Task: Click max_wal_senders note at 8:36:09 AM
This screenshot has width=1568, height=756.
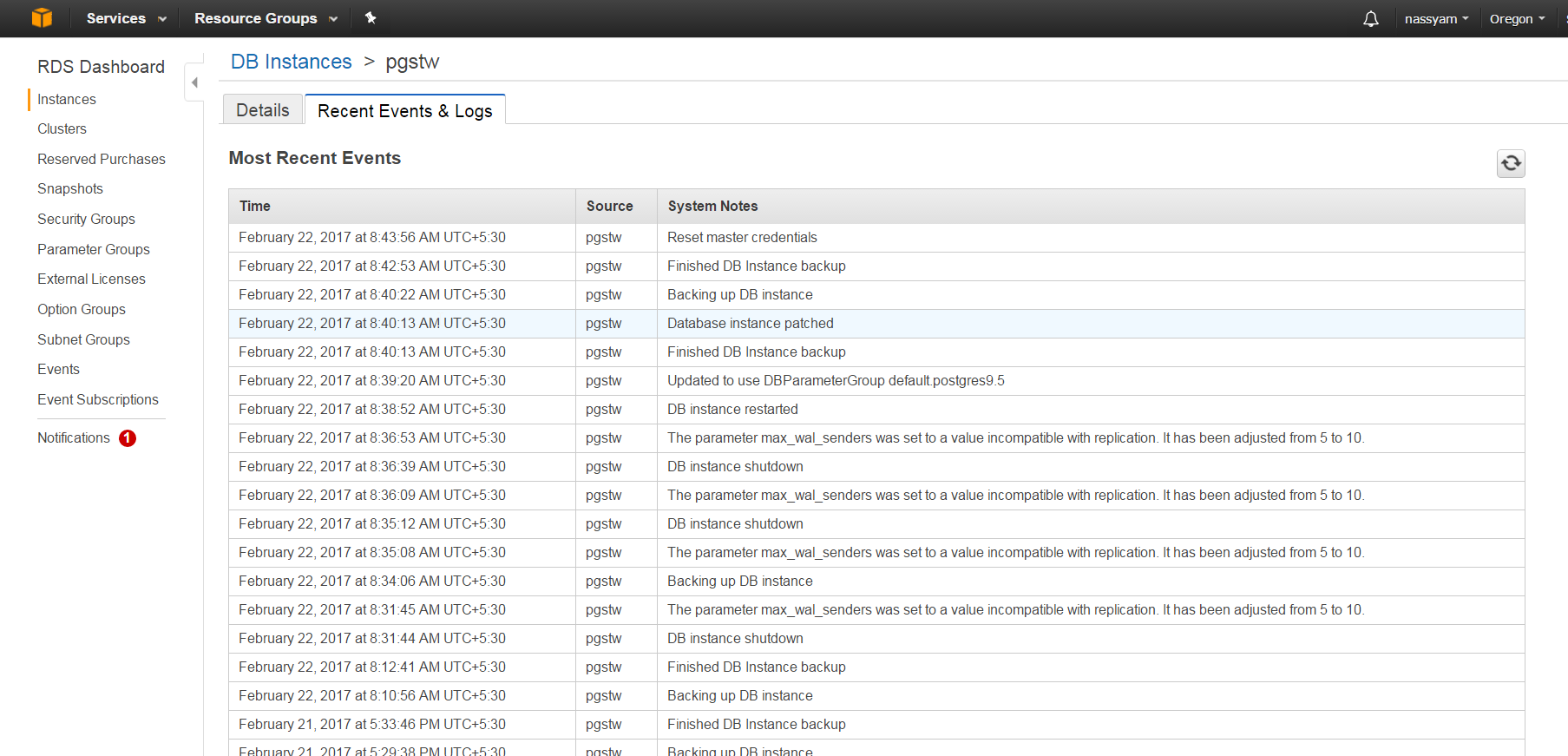Action: [x=1016, y=495]
